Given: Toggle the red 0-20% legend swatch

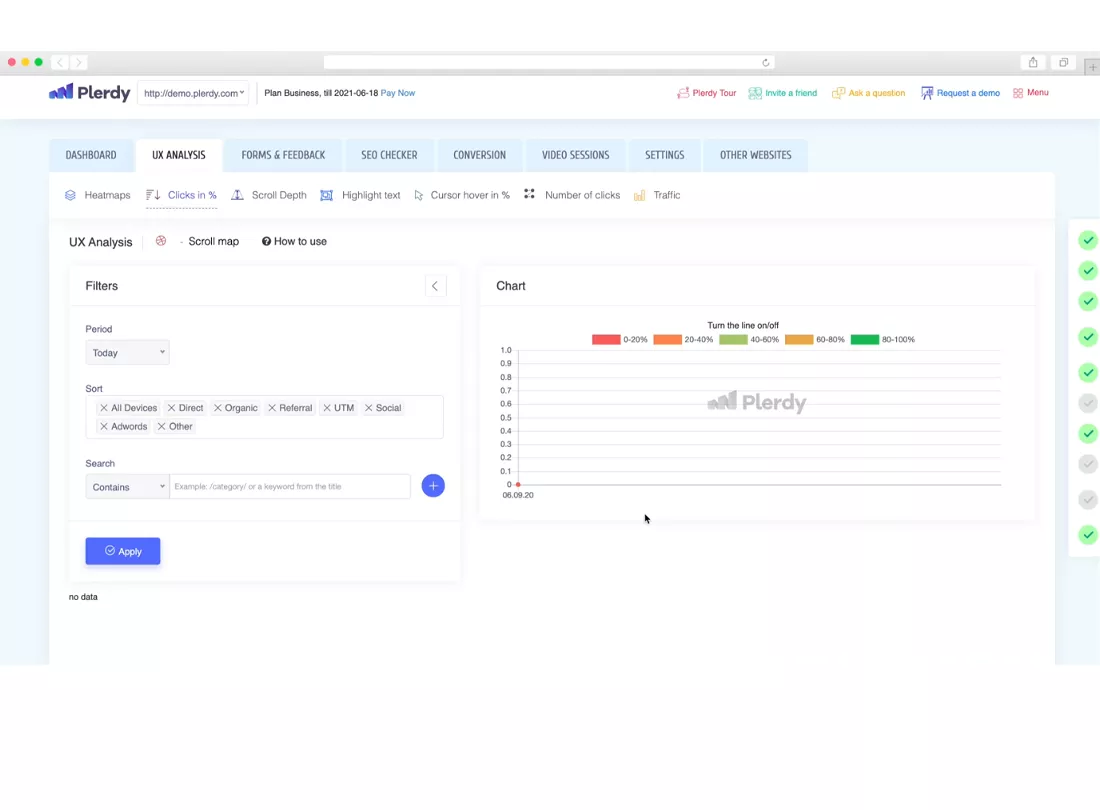Looking at the screenshot, I should [x=606, y=340].
